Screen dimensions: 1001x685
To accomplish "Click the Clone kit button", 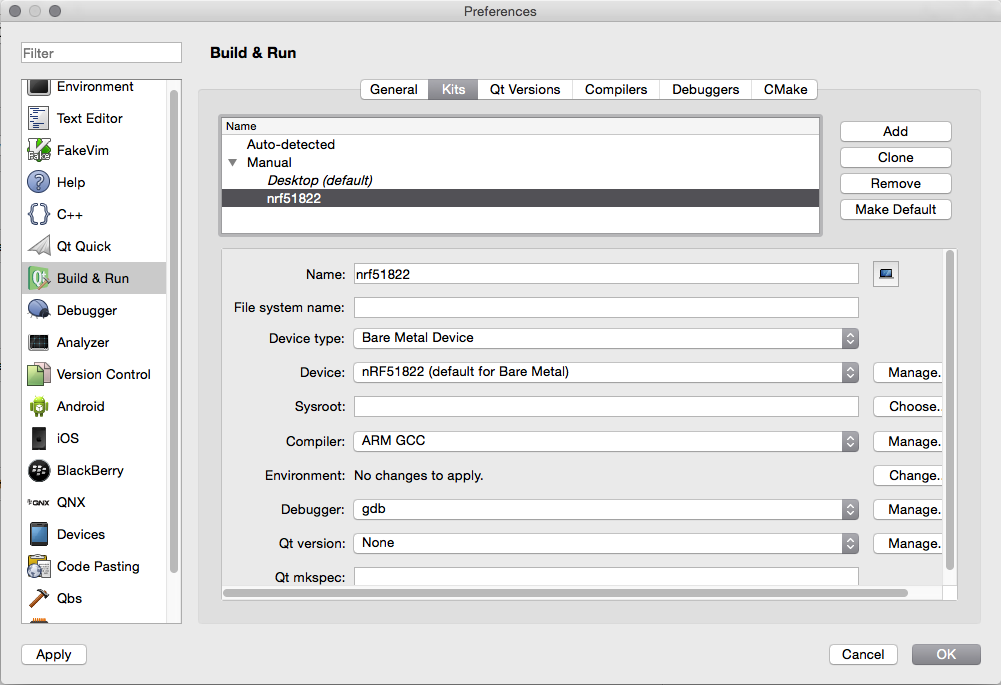I will 896,158.
